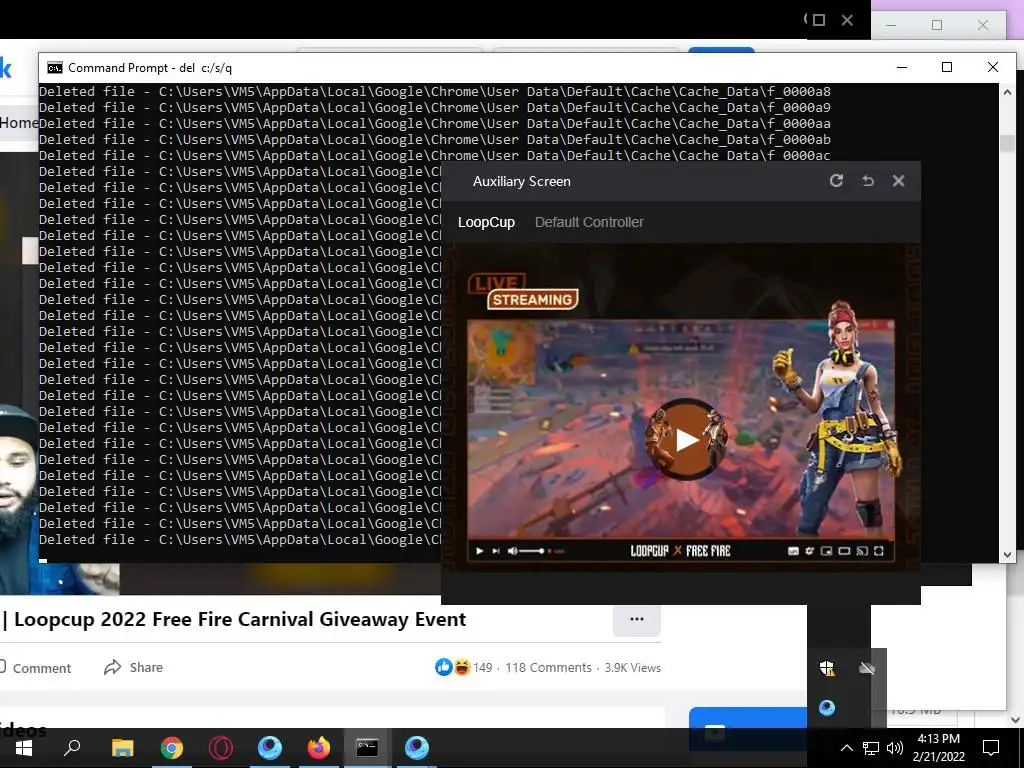Open Windows Search from the taskbar

[x=72, y=748]
